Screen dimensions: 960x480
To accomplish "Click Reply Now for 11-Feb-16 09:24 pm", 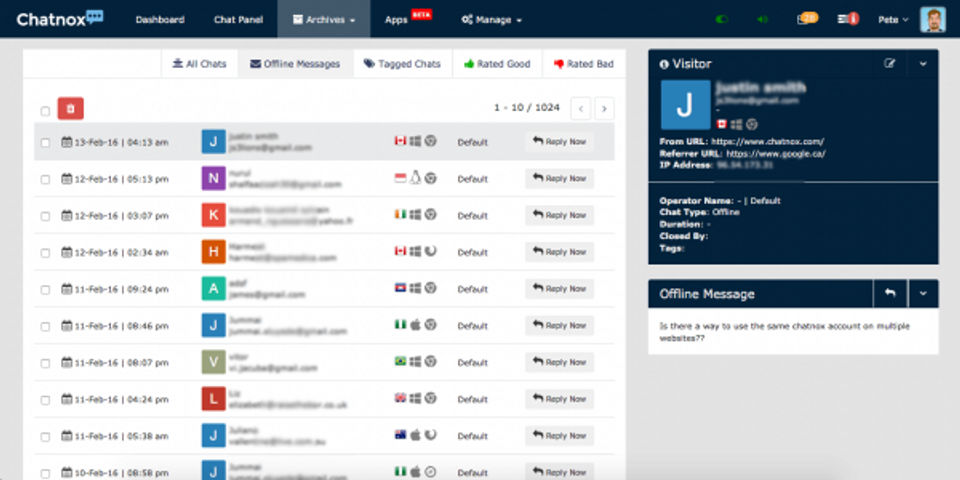I will point(559,288).
